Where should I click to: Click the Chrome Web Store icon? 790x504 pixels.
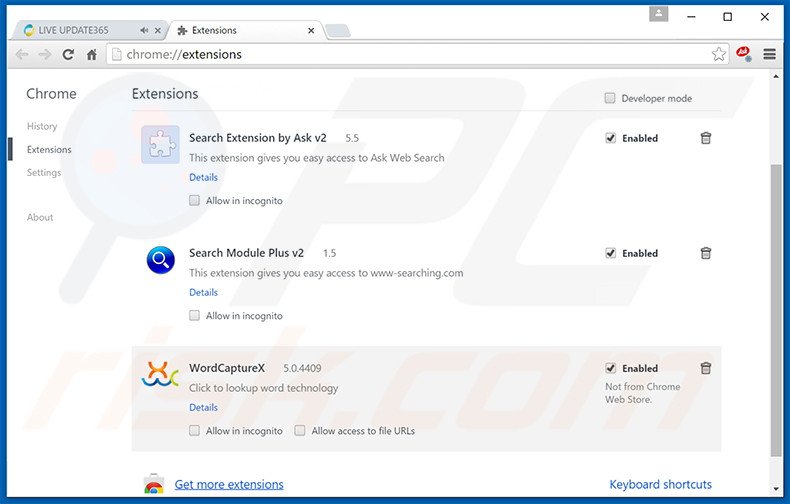point(154,483)
